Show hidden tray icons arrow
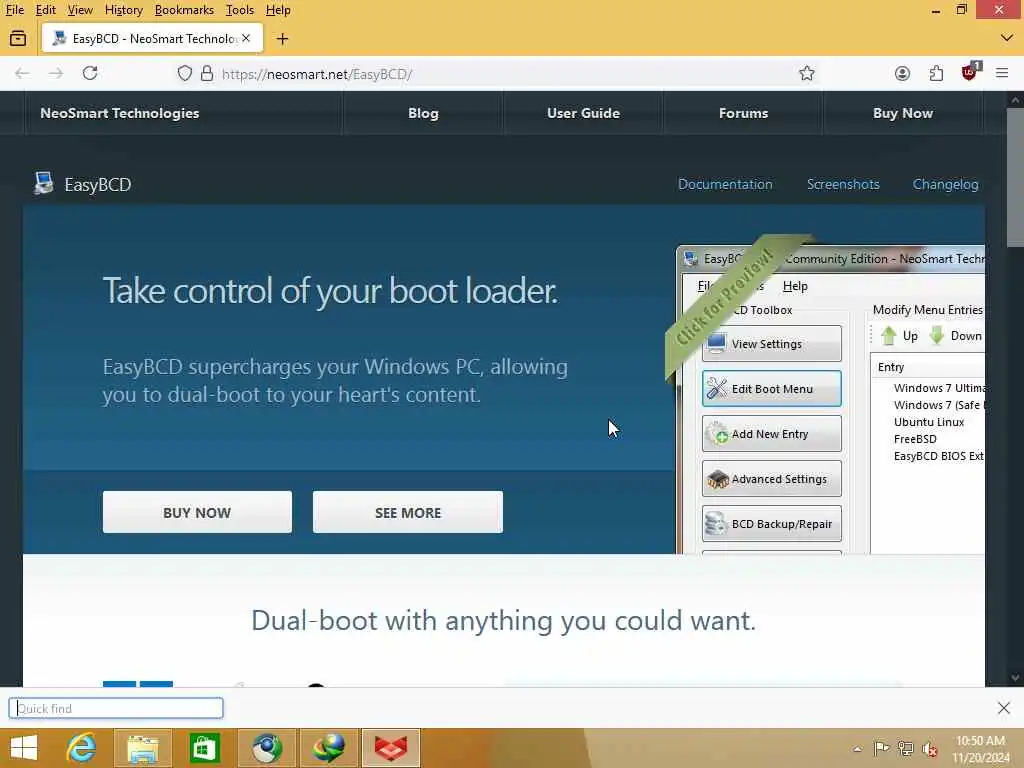Viewport: 1024px width, 768px height. tap(857, 749)
